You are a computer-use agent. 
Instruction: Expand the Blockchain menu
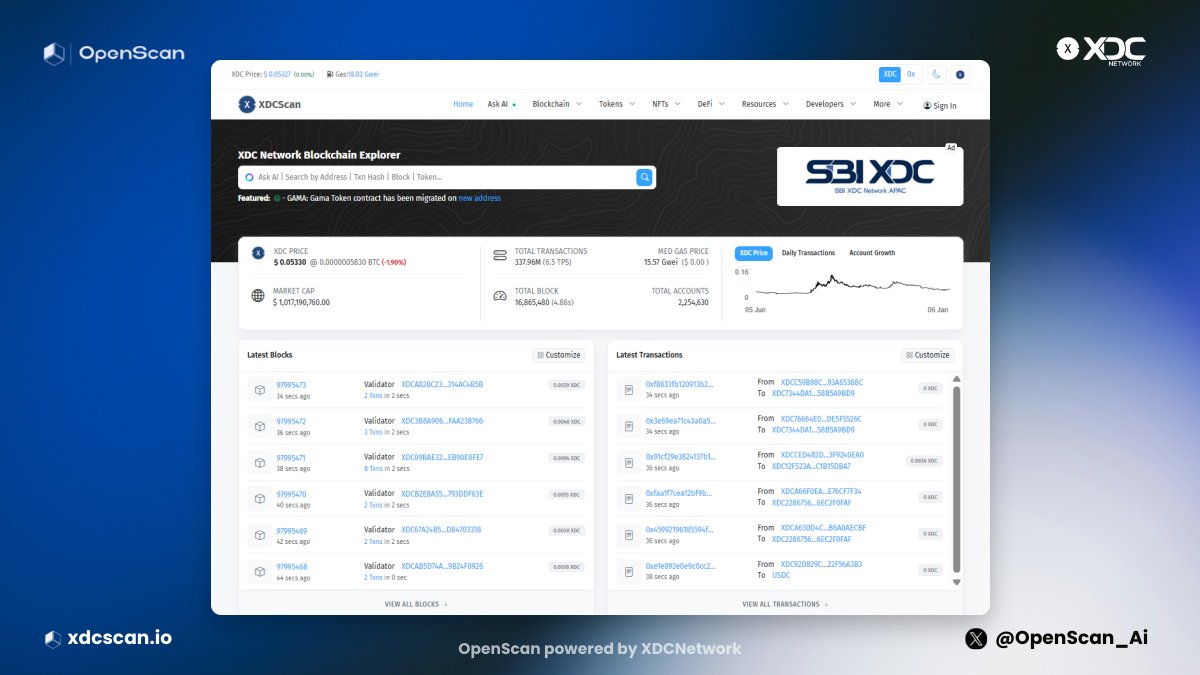click(x=556, y=104)
